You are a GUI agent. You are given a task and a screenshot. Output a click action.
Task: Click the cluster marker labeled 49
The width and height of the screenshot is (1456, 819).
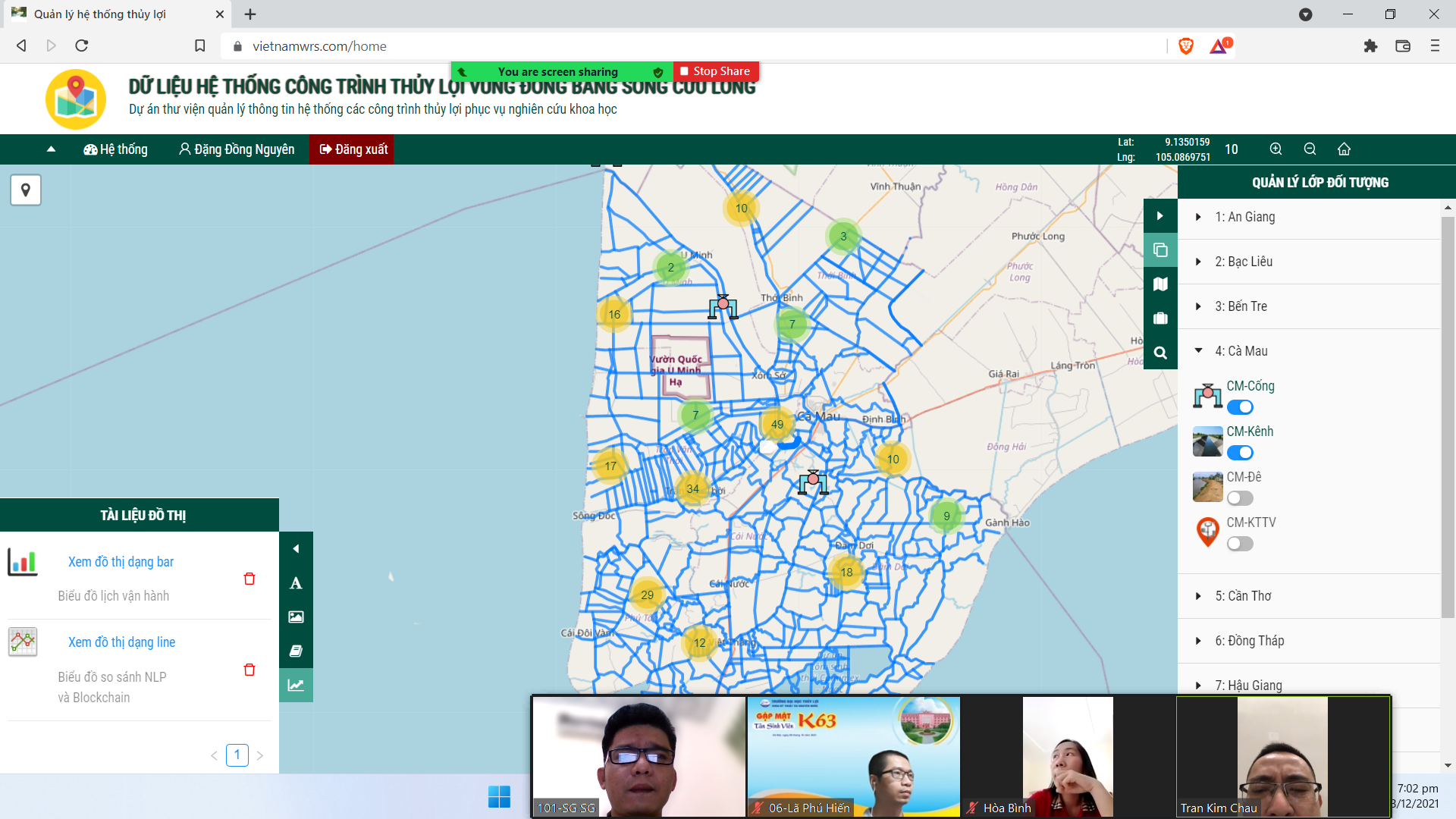click(x=777, y=425)
